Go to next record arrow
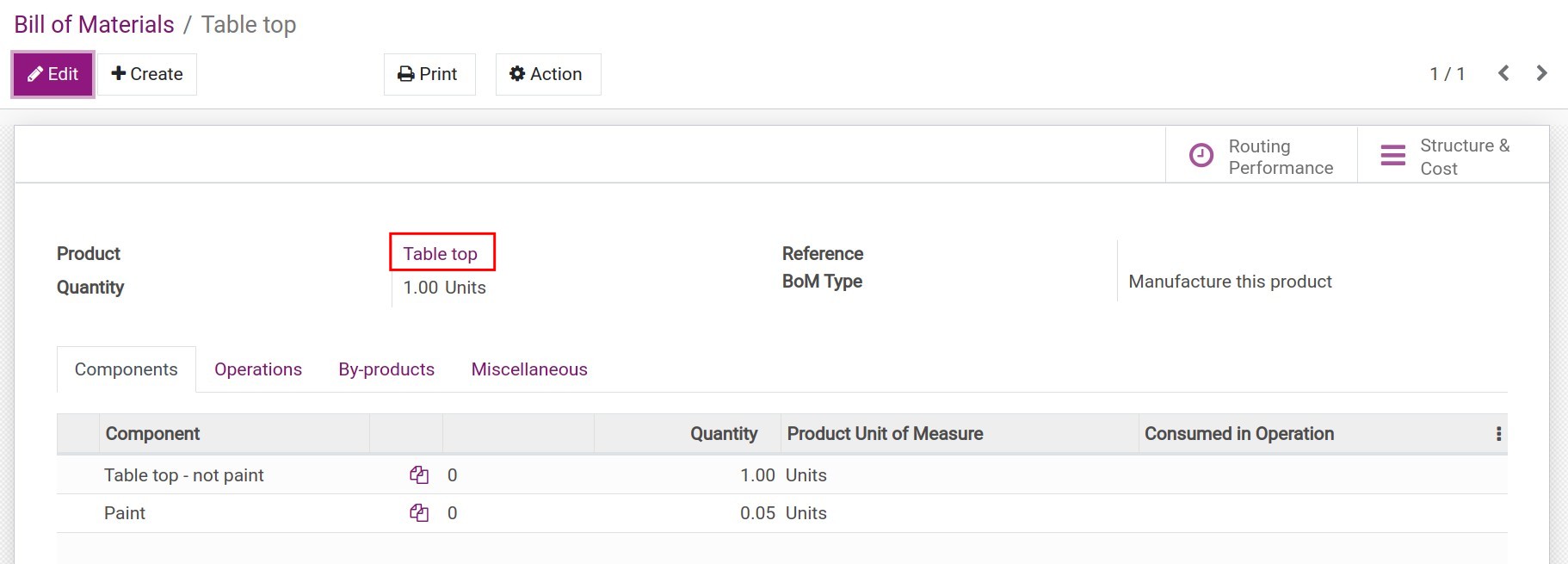1568x564 pixels. pos(1541,74)
